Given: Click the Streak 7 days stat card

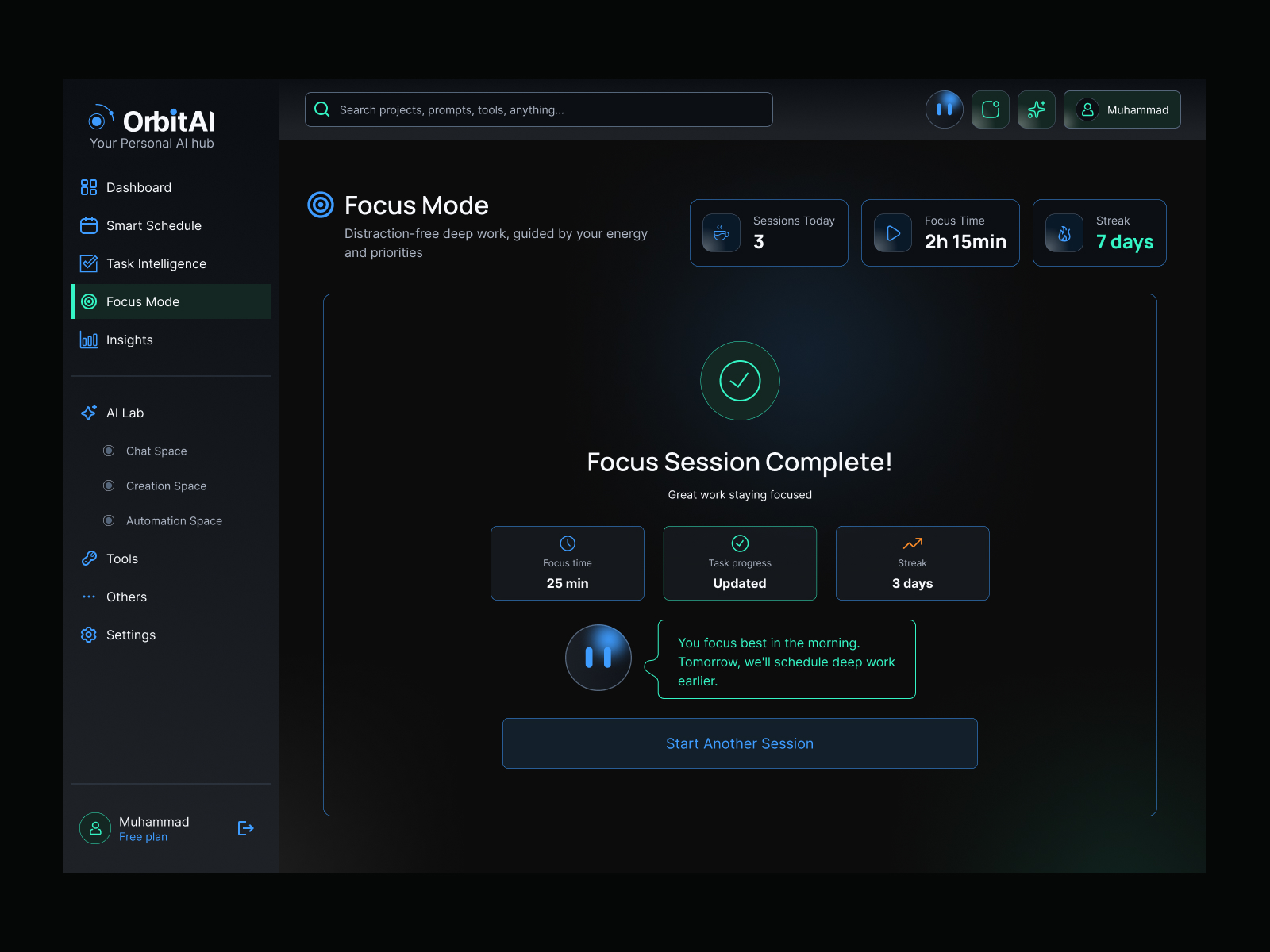Looking at the screenshot, I should point(1099,232).
